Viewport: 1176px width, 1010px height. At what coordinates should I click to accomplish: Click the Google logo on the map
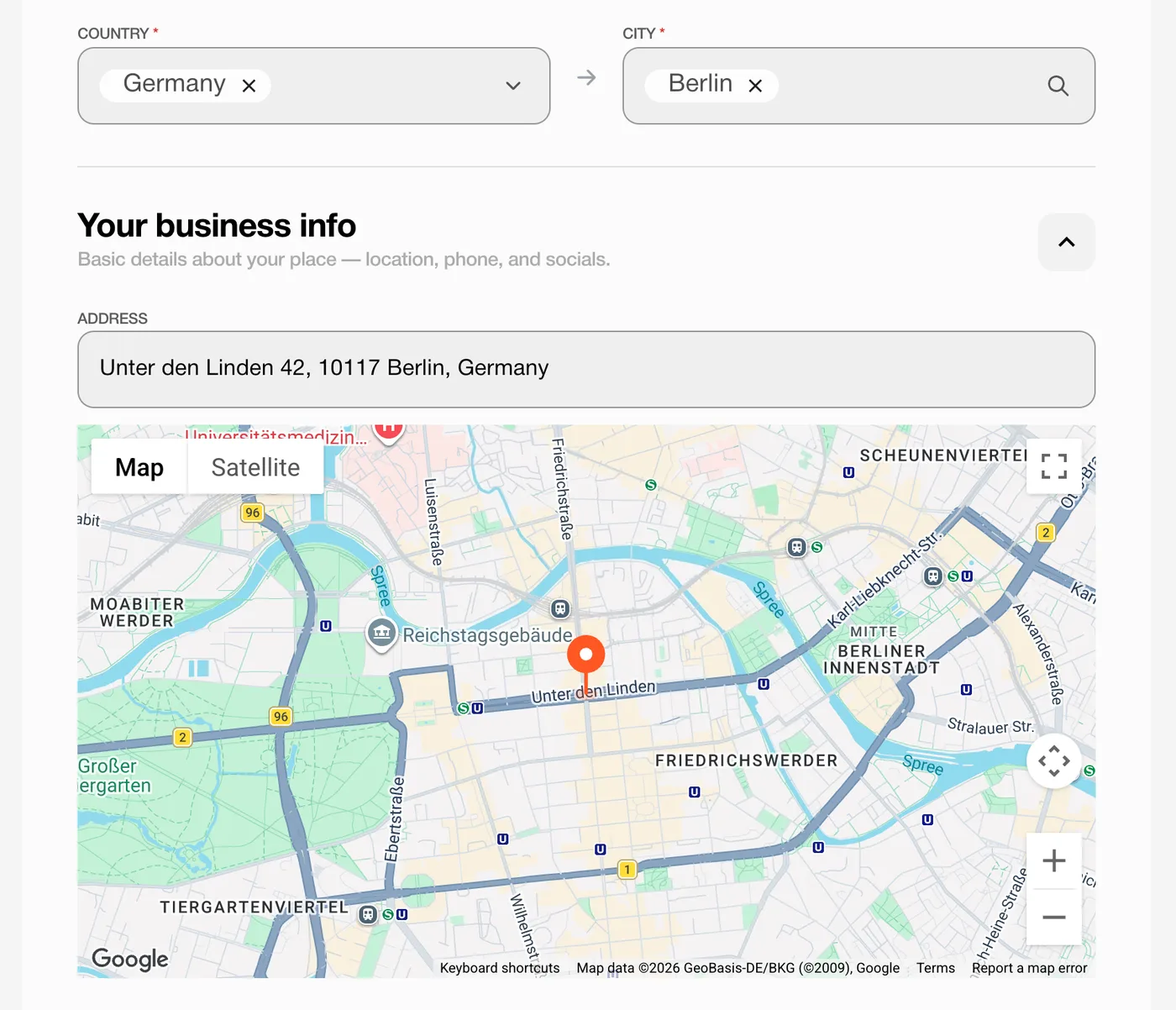[x=130, y=959]
